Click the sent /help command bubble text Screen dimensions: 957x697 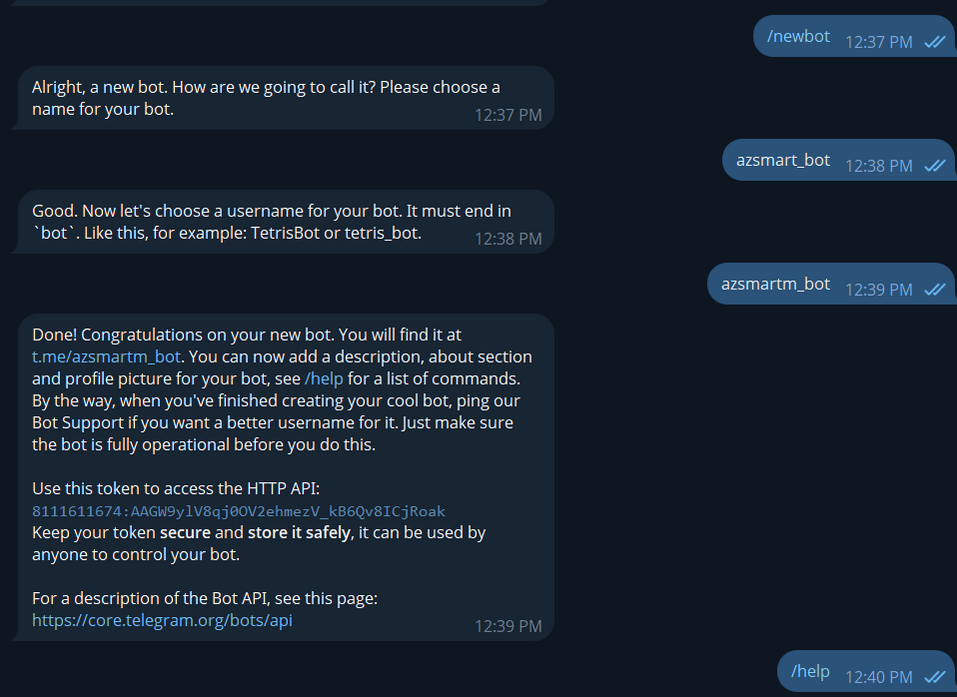tap(810, 671)
